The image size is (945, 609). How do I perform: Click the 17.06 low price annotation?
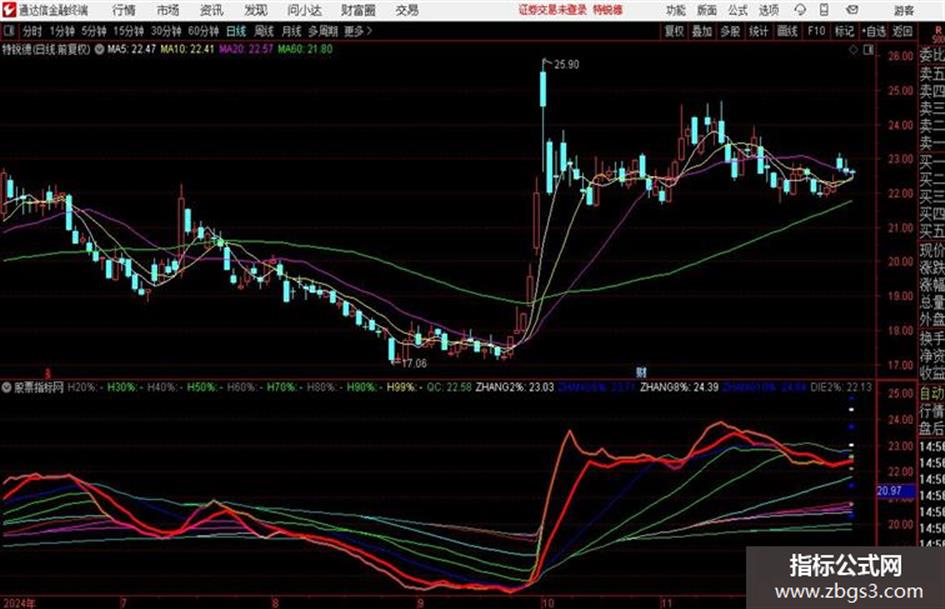pos(414,364)
